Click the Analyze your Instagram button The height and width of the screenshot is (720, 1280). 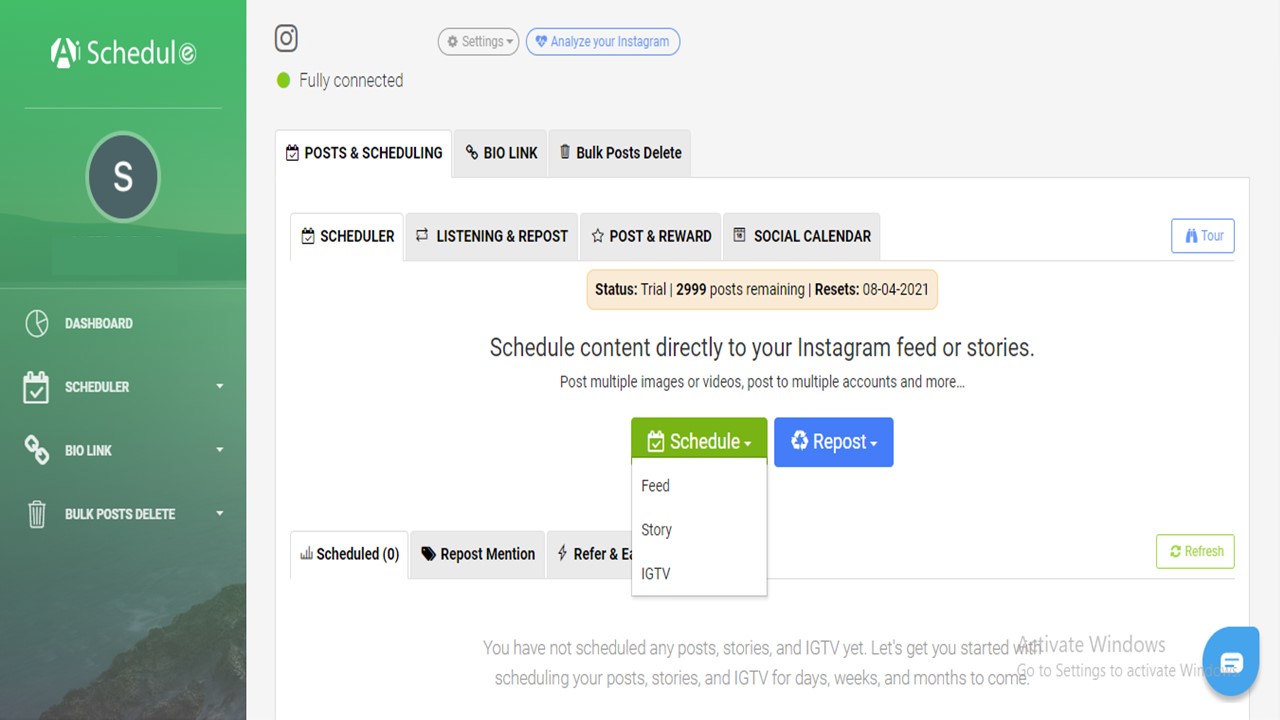point(602,42)
